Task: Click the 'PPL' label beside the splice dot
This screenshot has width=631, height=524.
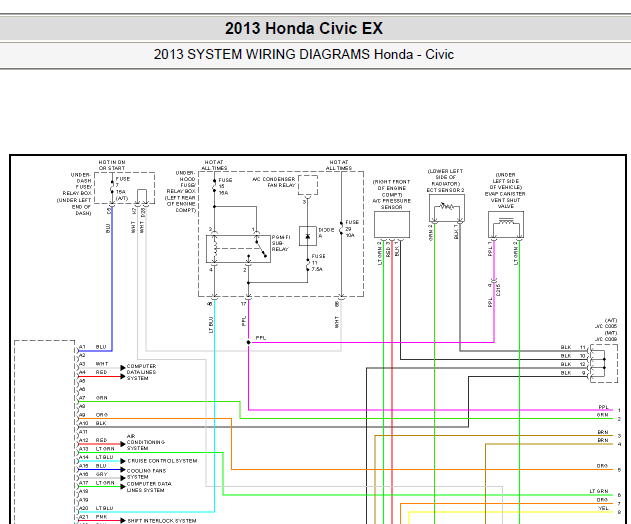Action: [x=261, y=338]
